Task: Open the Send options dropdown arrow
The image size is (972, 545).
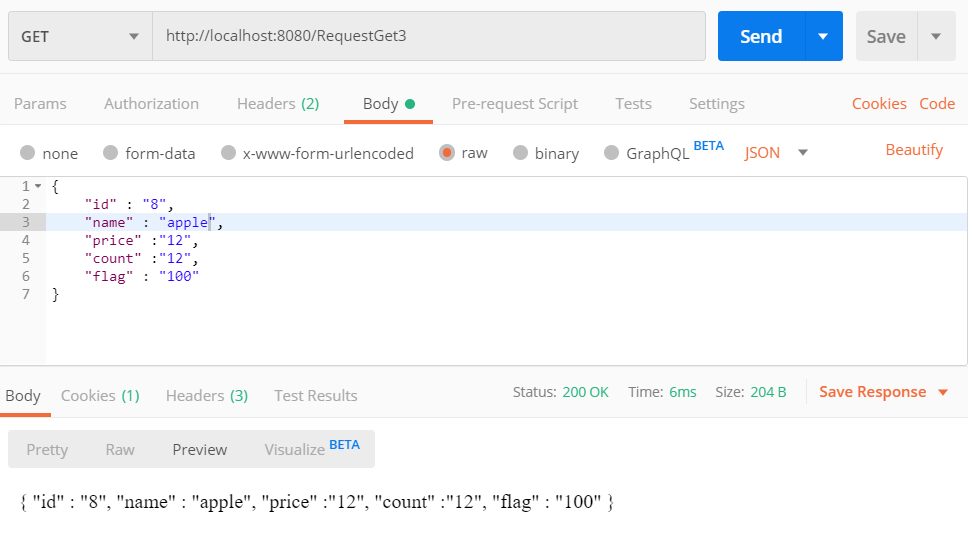Action: pyautogui.click(x=823, y=36)
